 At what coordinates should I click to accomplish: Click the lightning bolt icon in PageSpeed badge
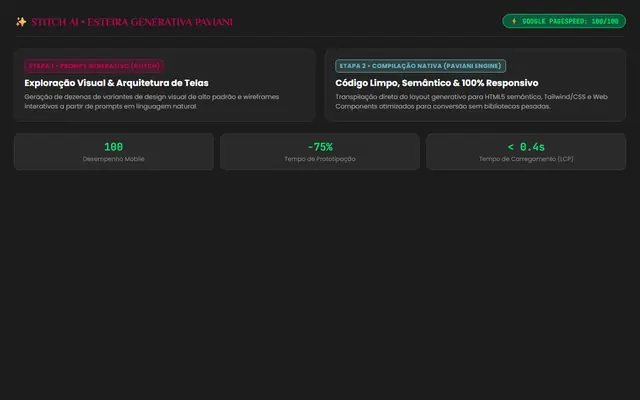(514, 21)
